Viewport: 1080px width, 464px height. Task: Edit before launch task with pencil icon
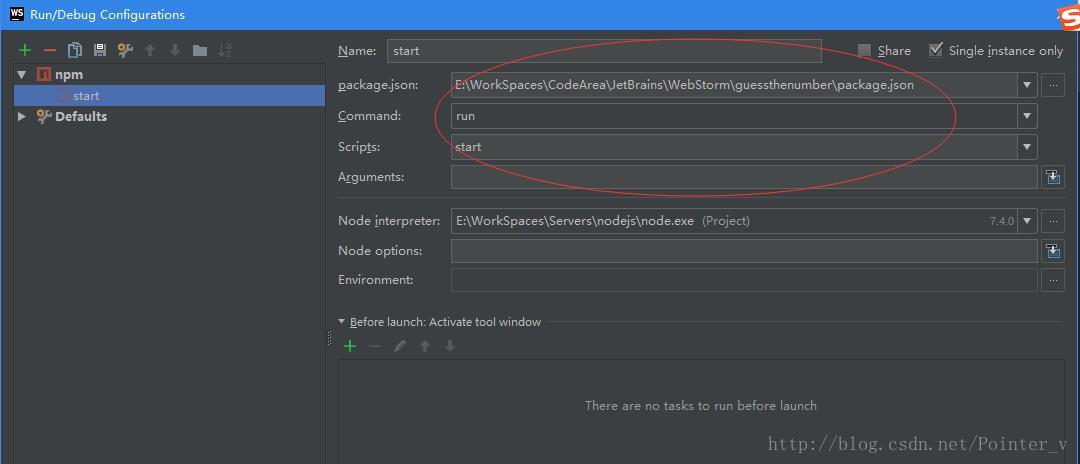tap(400, 346)
